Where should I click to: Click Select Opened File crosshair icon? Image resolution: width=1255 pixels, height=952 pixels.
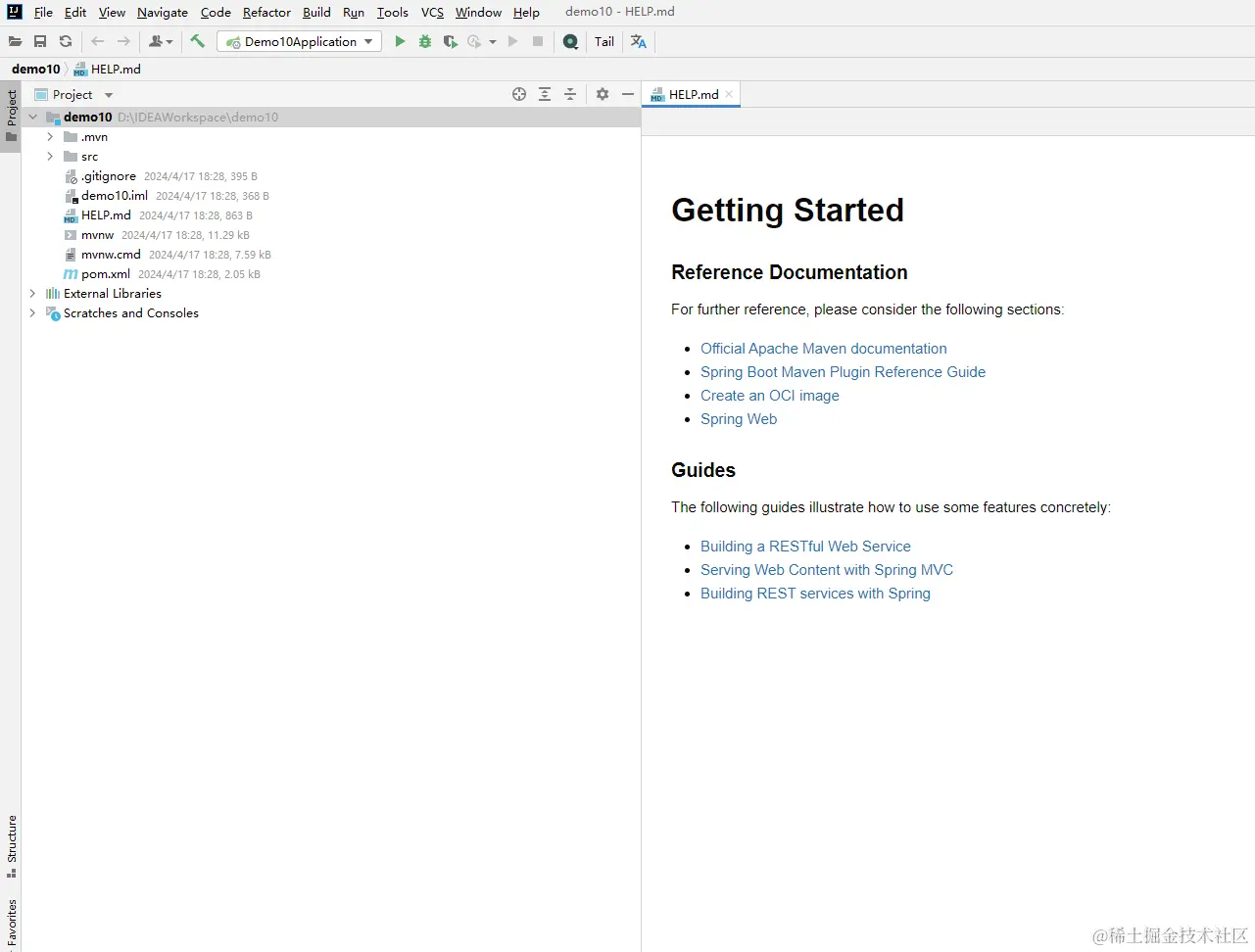(519, 94)
